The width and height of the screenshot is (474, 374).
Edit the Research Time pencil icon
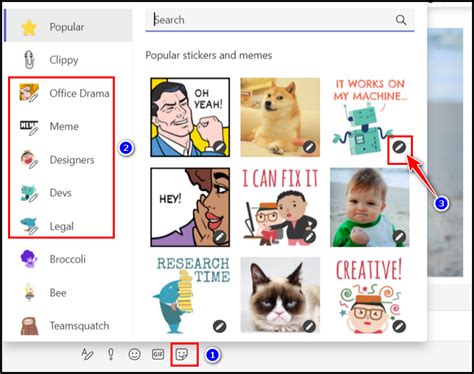click(x=220, y=326)
